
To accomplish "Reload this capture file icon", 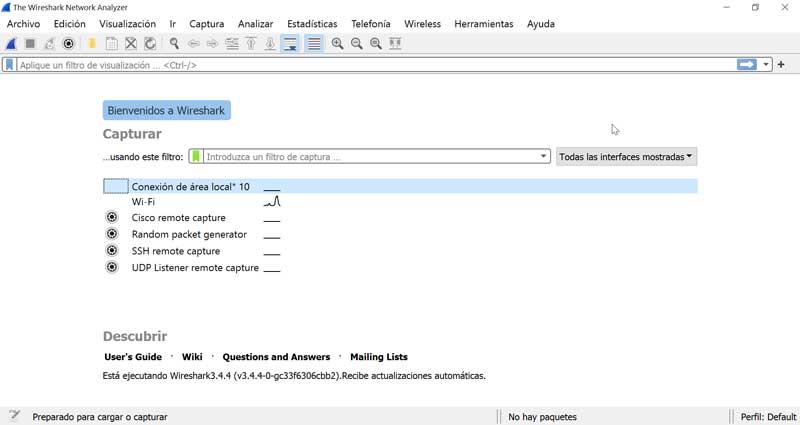I will coord(150,44).
